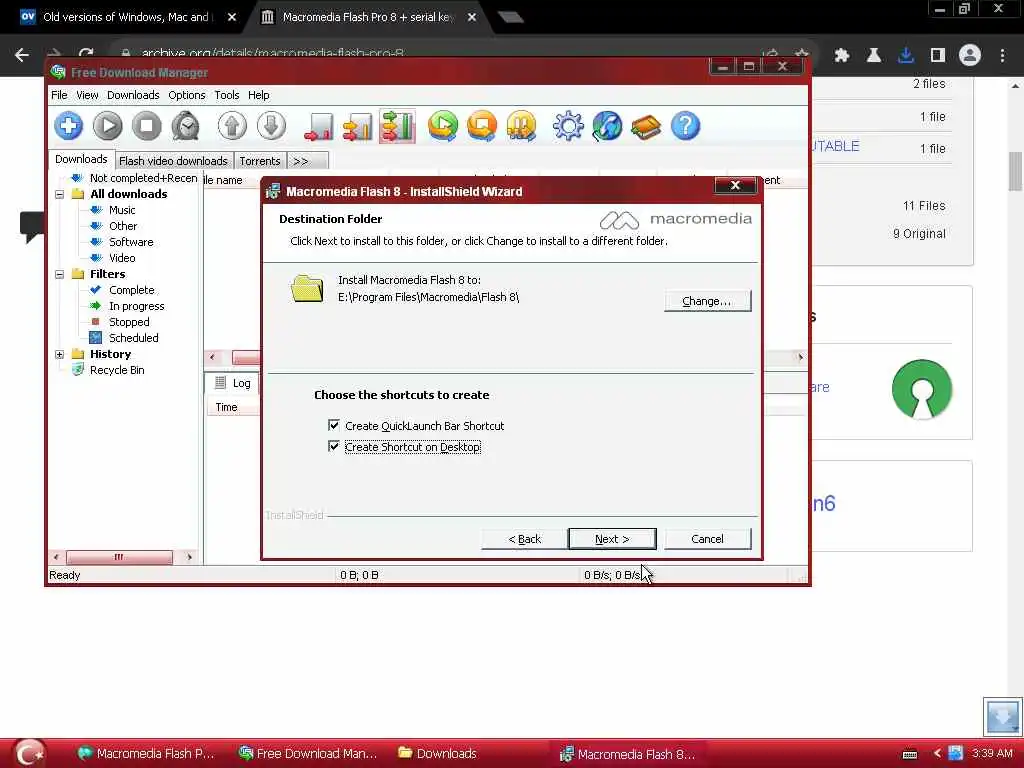Uncheck Create Shortcut on Desktop
The height and width of the screenshot is (768, 1024).
[334, 446]
